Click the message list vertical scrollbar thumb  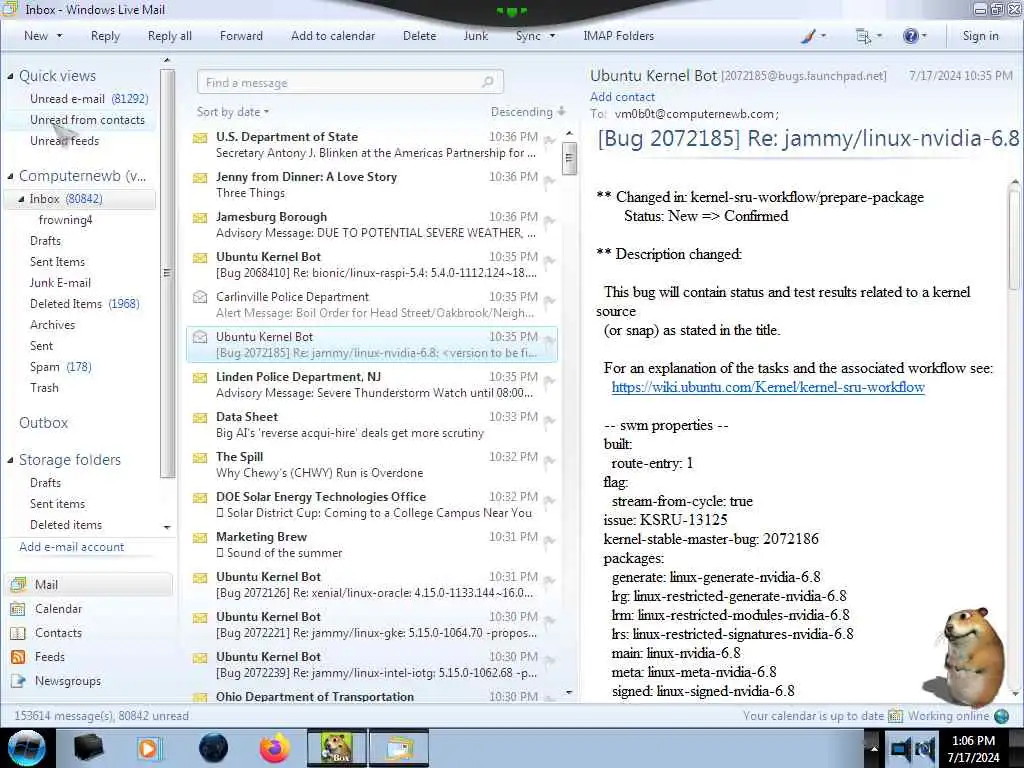(569, 157)
